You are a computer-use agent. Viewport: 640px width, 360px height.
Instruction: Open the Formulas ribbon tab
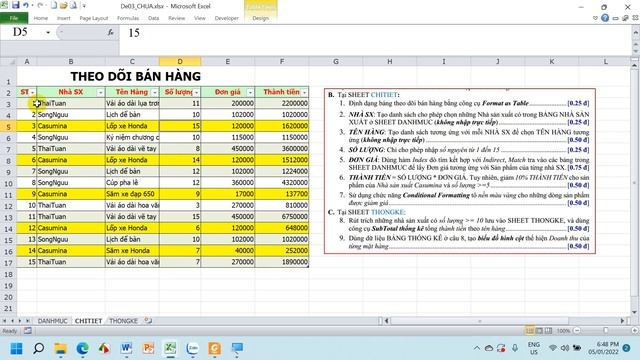[x=128, y=18]
